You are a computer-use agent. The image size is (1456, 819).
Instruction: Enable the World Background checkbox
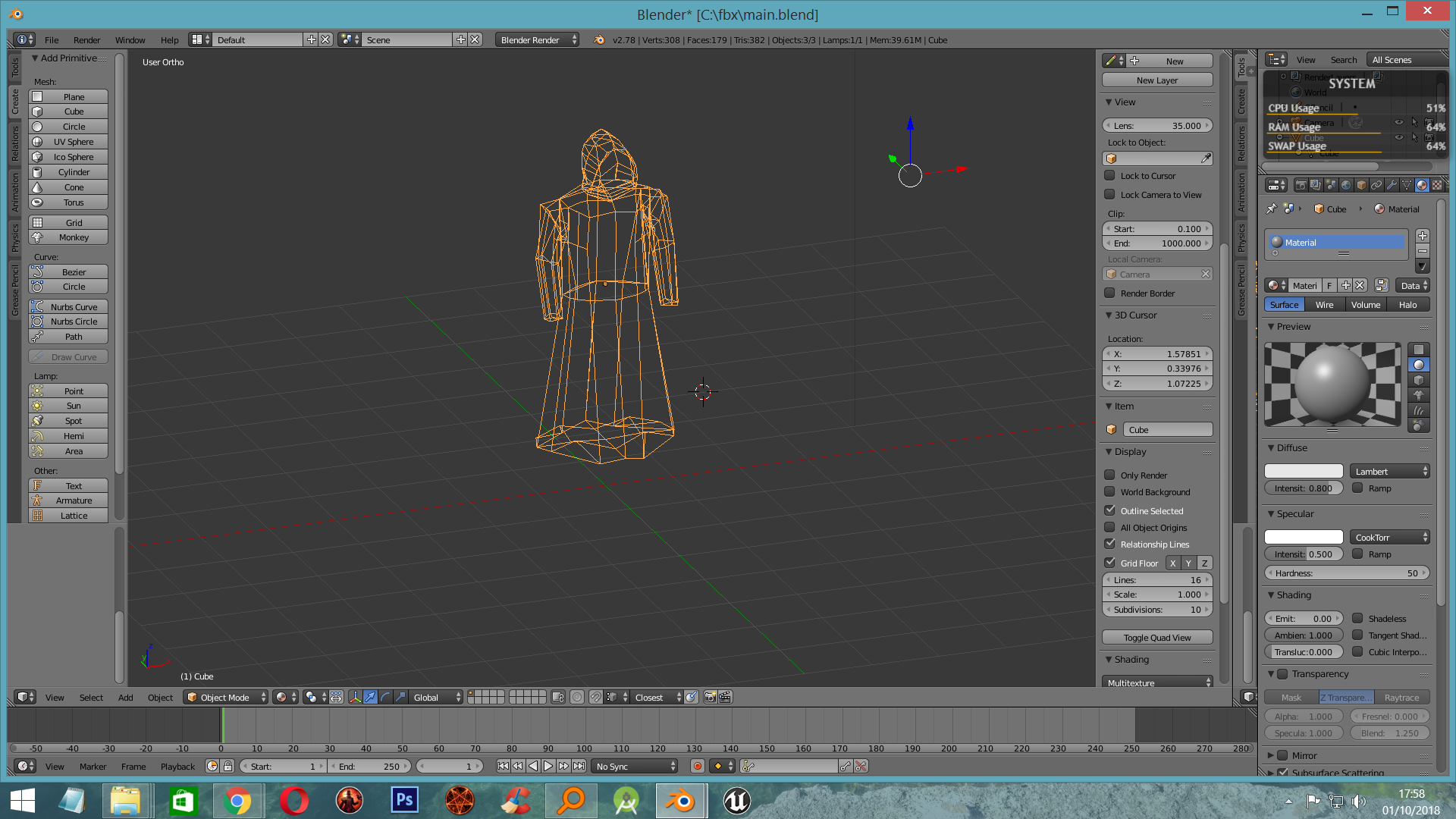(x=1109, y=491)
